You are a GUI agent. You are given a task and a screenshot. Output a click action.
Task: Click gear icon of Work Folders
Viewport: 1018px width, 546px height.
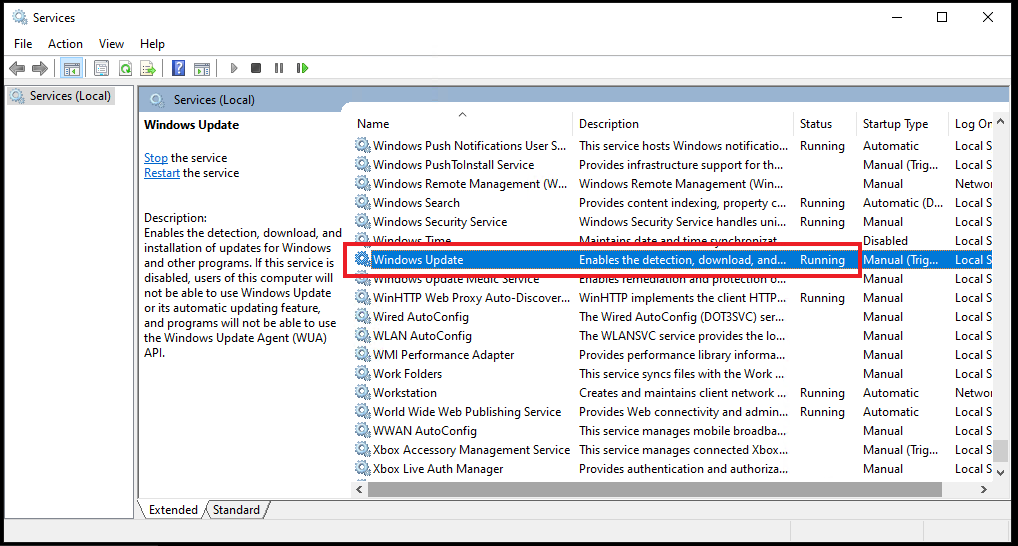tap(362, 373)
